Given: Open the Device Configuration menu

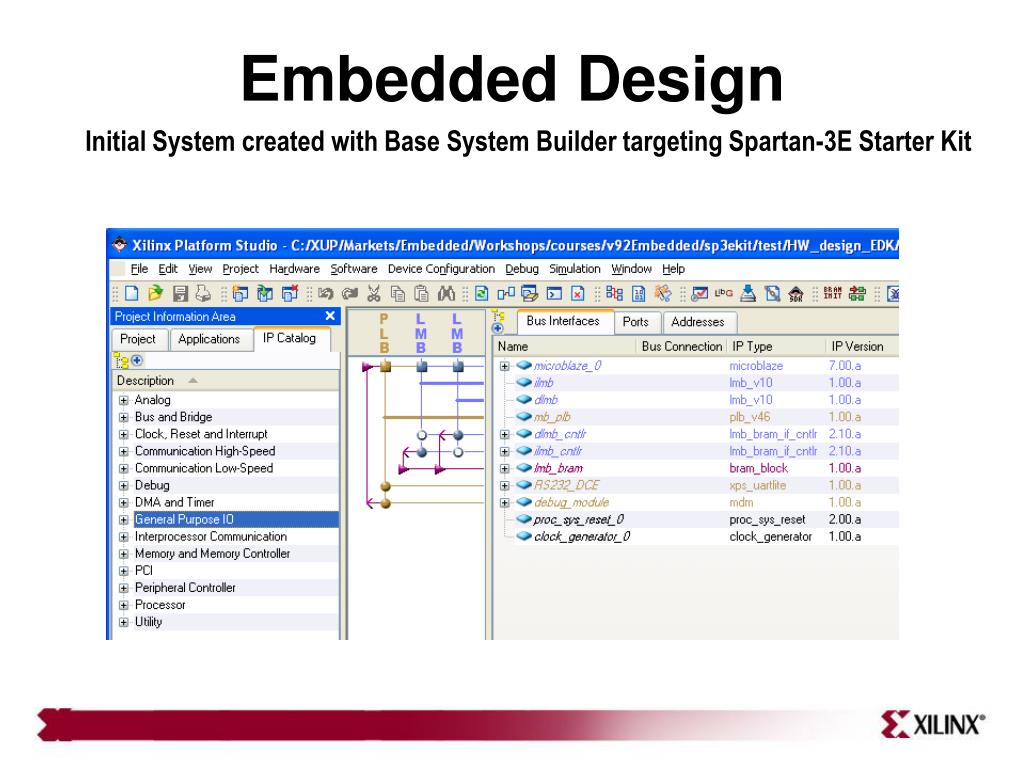Looking at the screenshot, I should pos(441,268).
